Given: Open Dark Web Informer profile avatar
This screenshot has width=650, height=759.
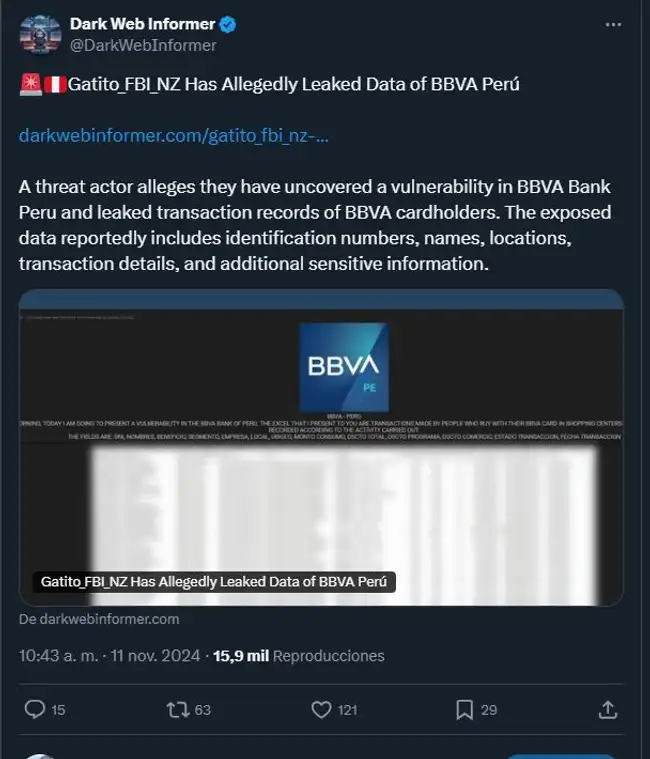Looking at the screenshot, I should click(x=41, y=35).
